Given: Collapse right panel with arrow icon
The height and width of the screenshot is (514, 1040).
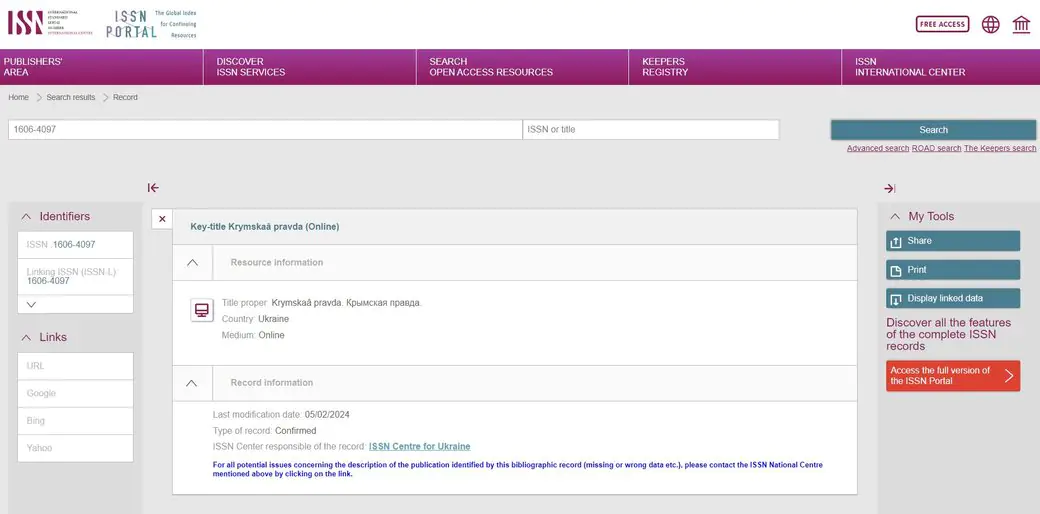Looking at the screenshot, I should (889, 188).
